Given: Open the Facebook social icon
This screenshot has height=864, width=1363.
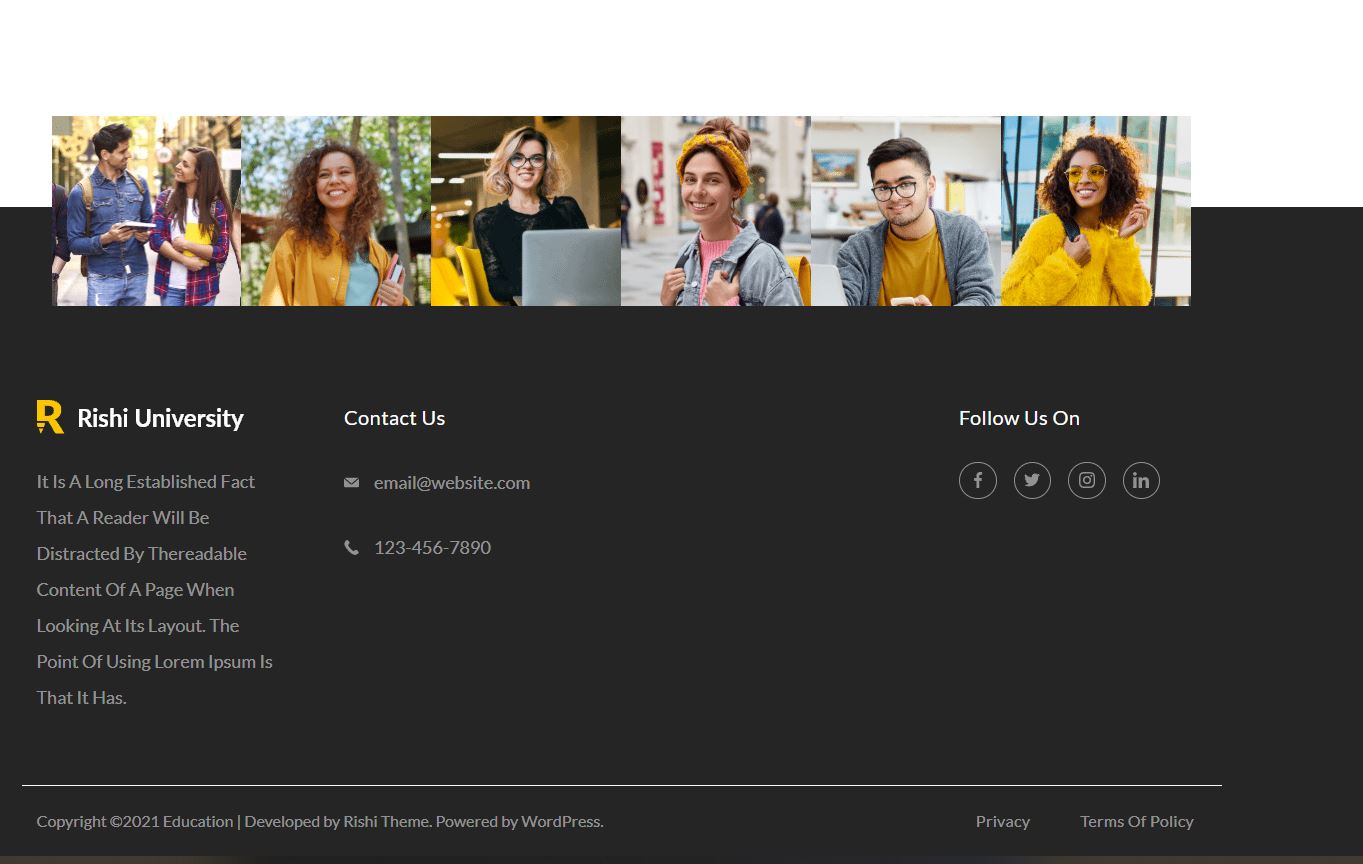Looking at the screenshot, I should click(x=977, y=481).
